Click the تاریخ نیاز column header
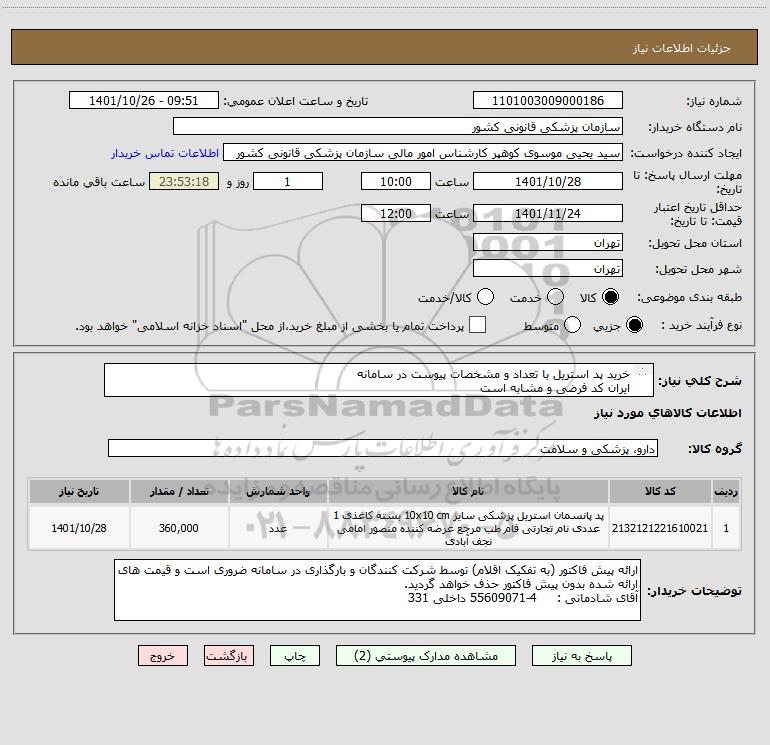This screenshot has width=770, height=745. [x=79, y=491]
